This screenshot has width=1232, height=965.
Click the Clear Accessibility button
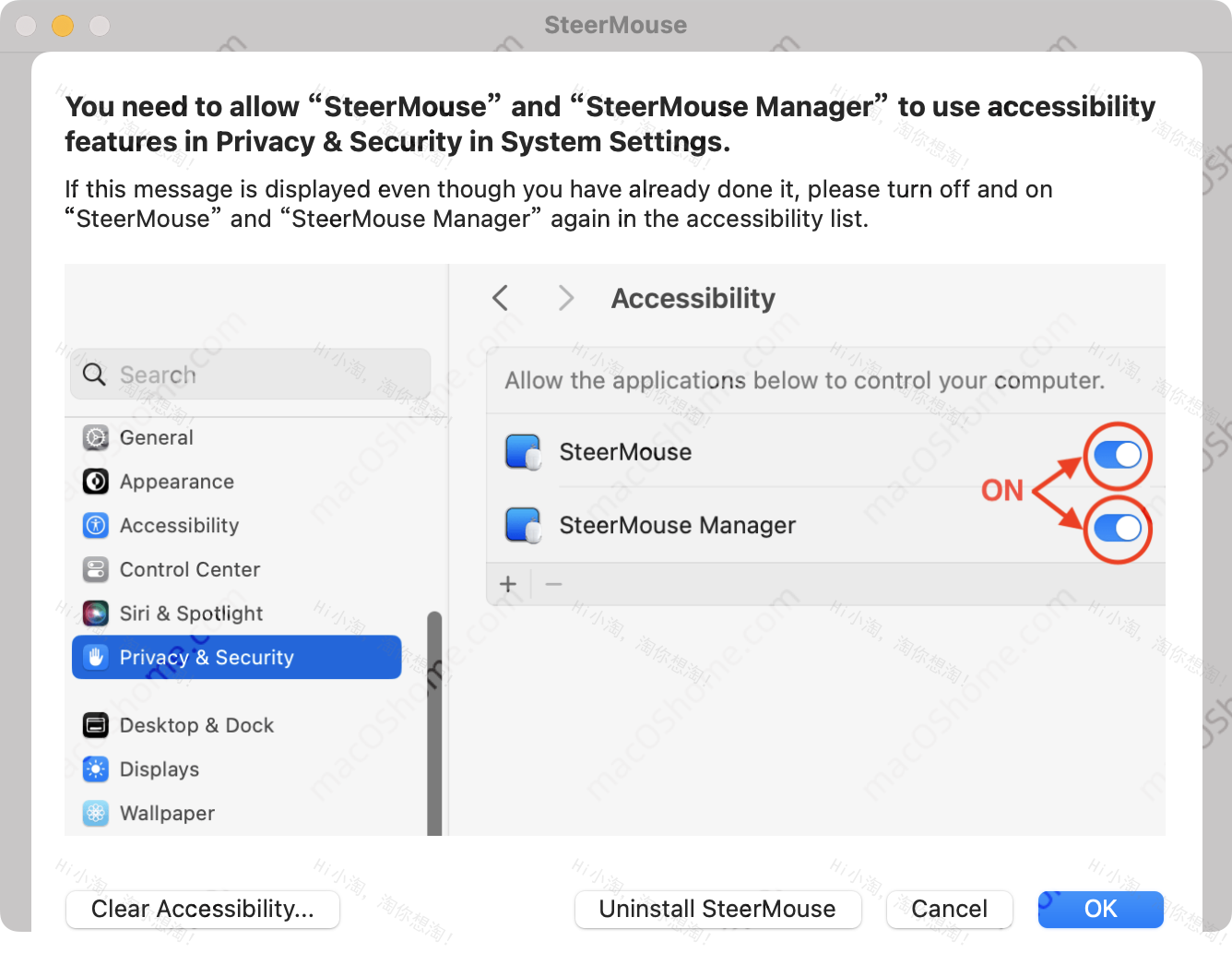click(202, 910)
